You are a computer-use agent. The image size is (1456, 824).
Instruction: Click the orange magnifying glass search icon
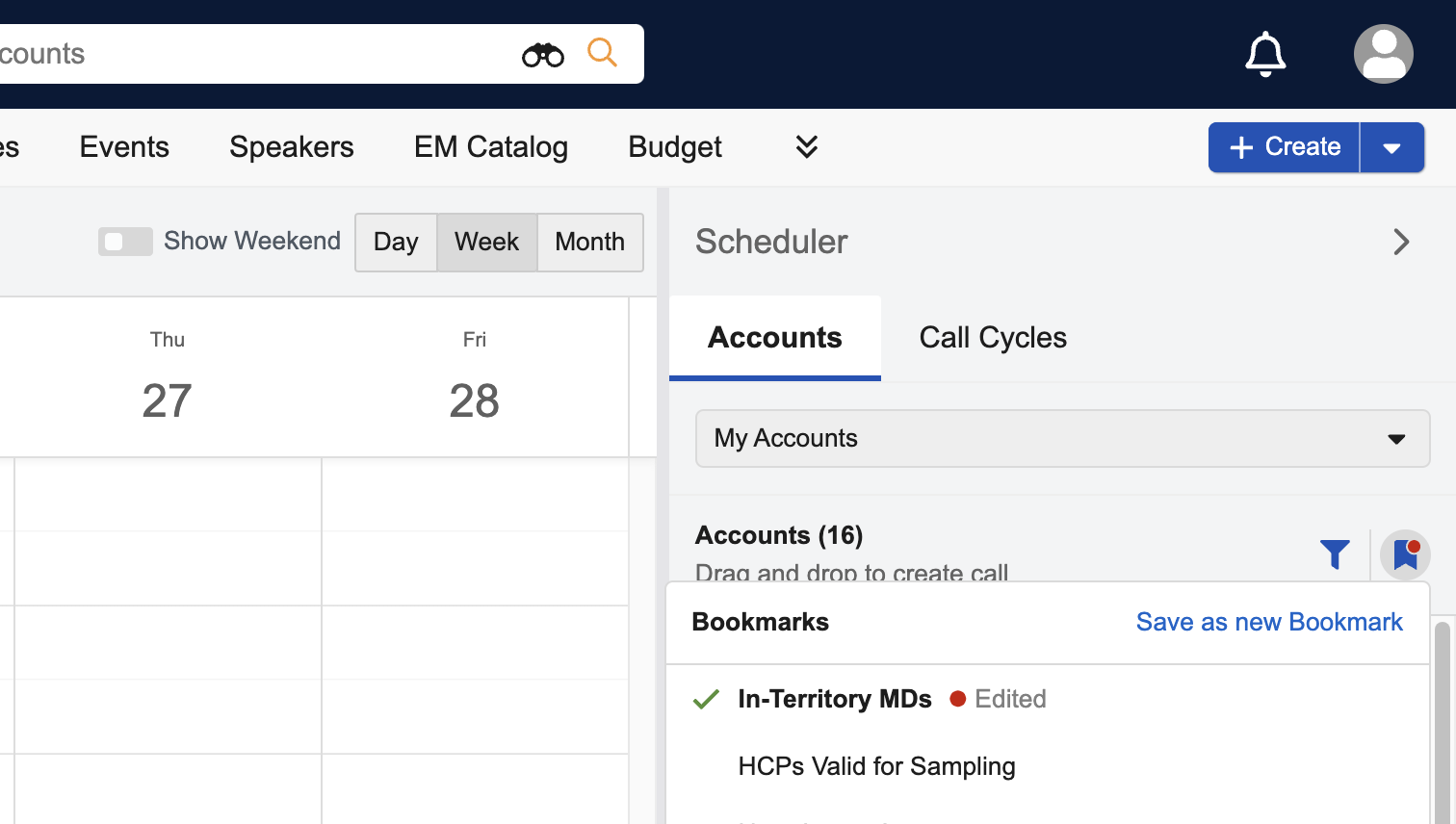click(x=602, y=52)
